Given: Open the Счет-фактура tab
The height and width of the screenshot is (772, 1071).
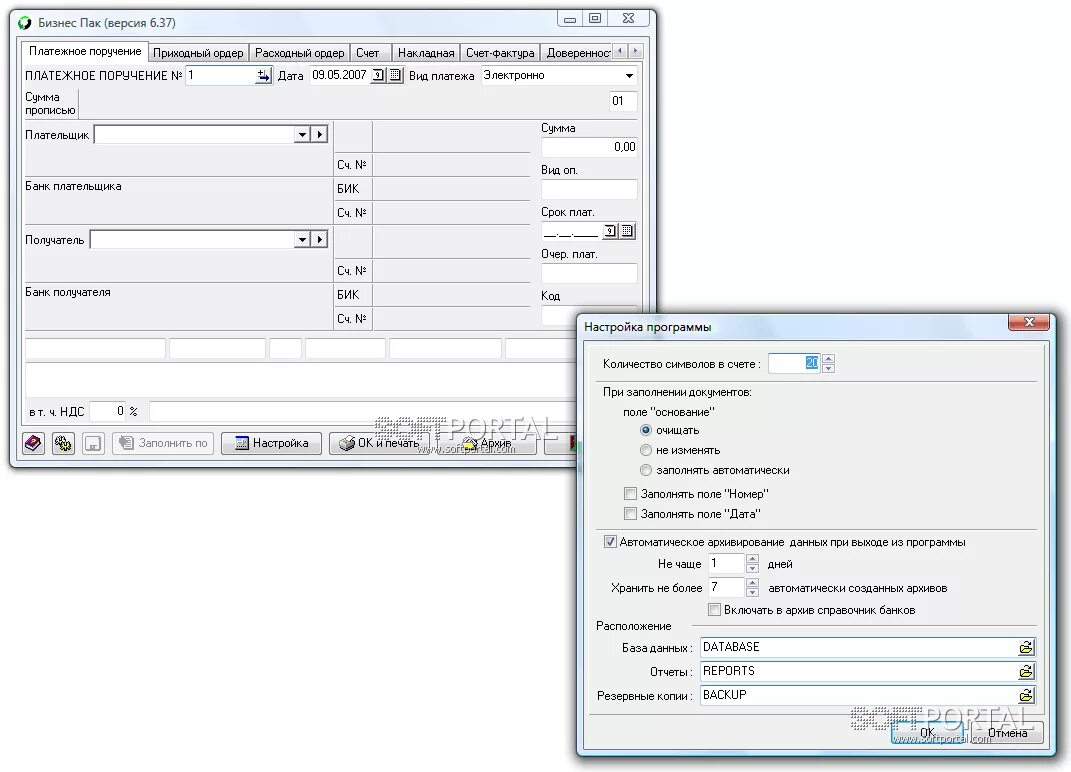Looking at the screenshot, I should 500,53.
